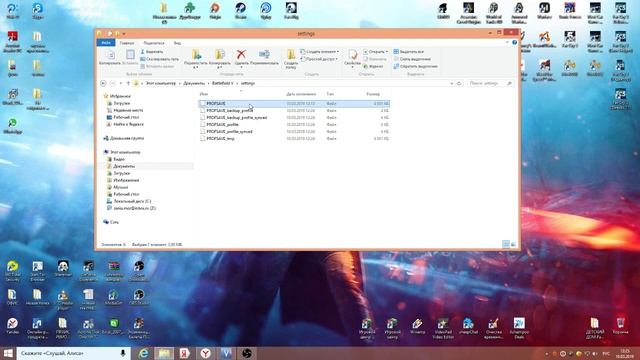Open the WhatsApp desktop icon

coord(13,126)
